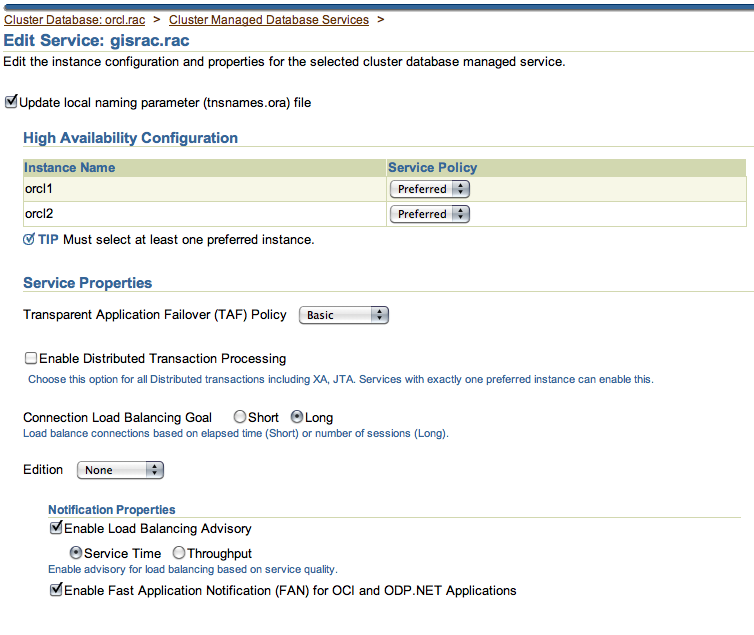
Task: Open the Cluster Managed Database Services breadcrumb
Action: click(268, 20)
